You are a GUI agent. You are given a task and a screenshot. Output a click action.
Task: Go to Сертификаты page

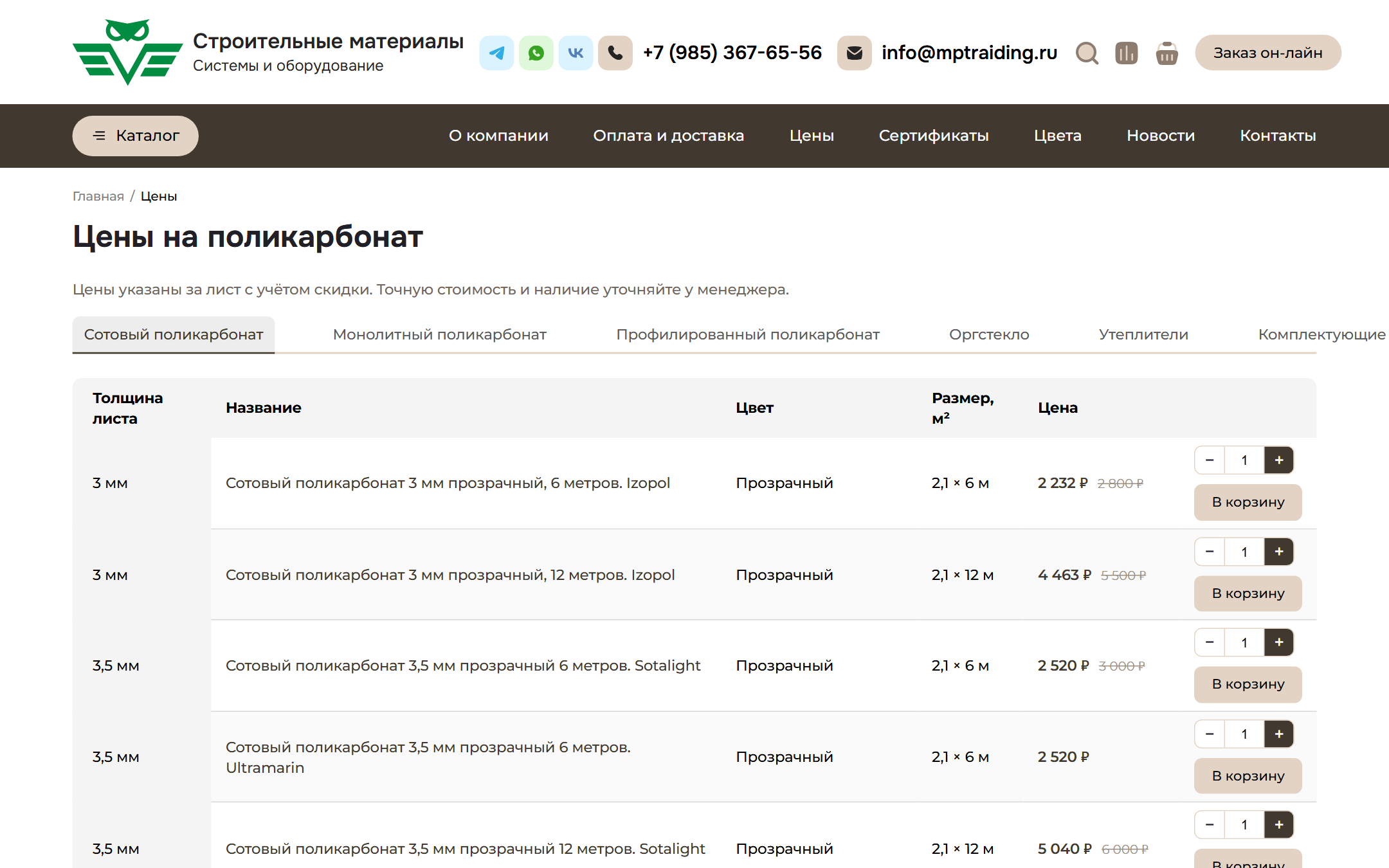(x=934, y=136)
